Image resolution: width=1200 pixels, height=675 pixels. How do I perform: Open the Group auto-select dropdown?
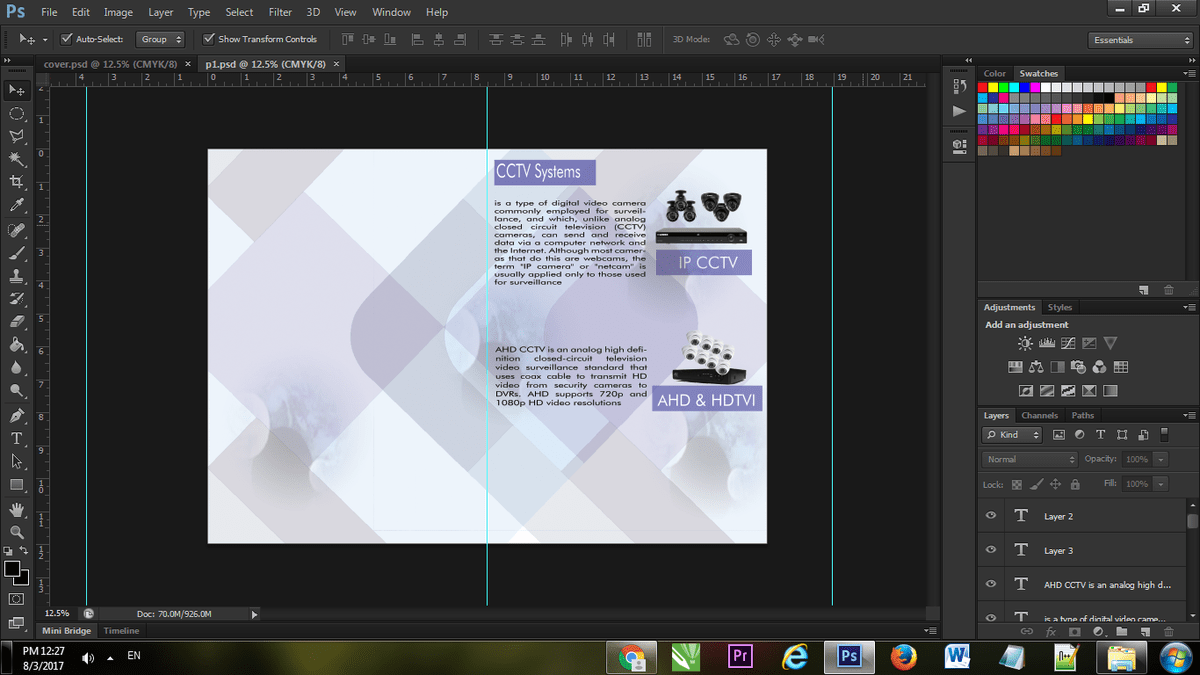(161, 39)
